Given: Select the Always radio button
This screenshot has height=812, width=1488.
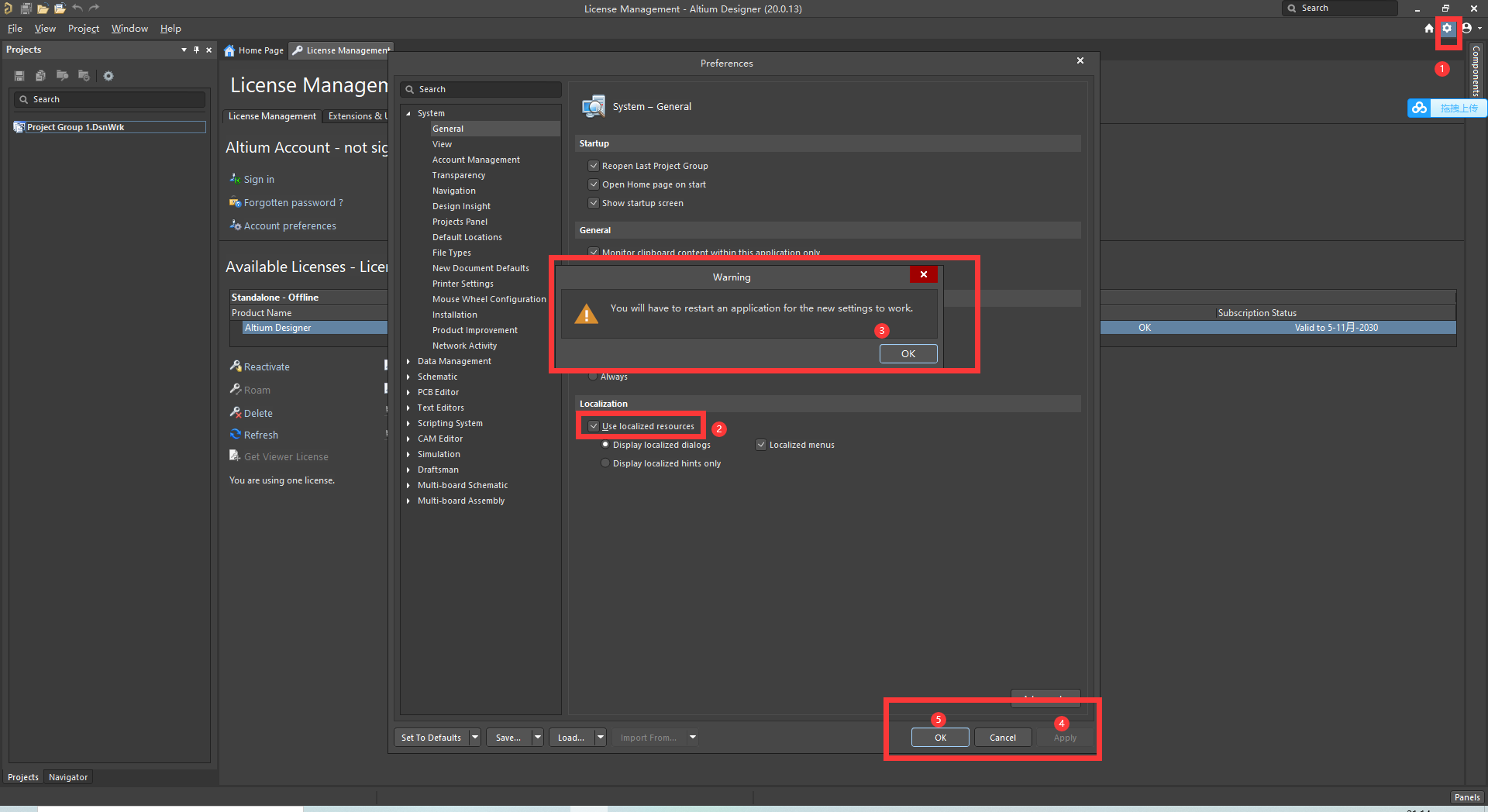Looking at the screenshot, I should click(593, 377).
